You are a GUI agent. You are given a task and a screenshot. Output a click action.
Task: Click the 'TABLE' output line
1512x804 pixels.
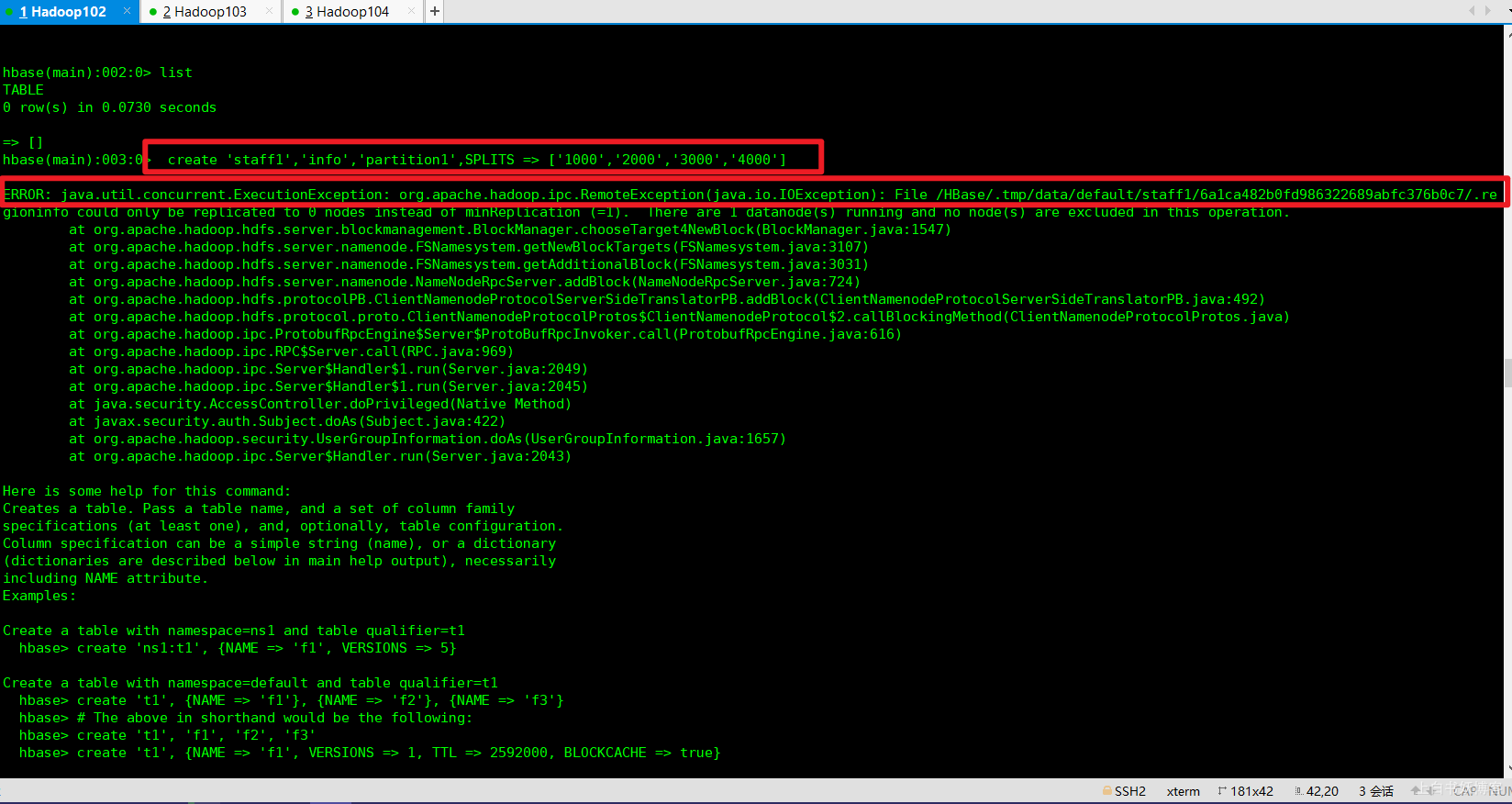23,90
